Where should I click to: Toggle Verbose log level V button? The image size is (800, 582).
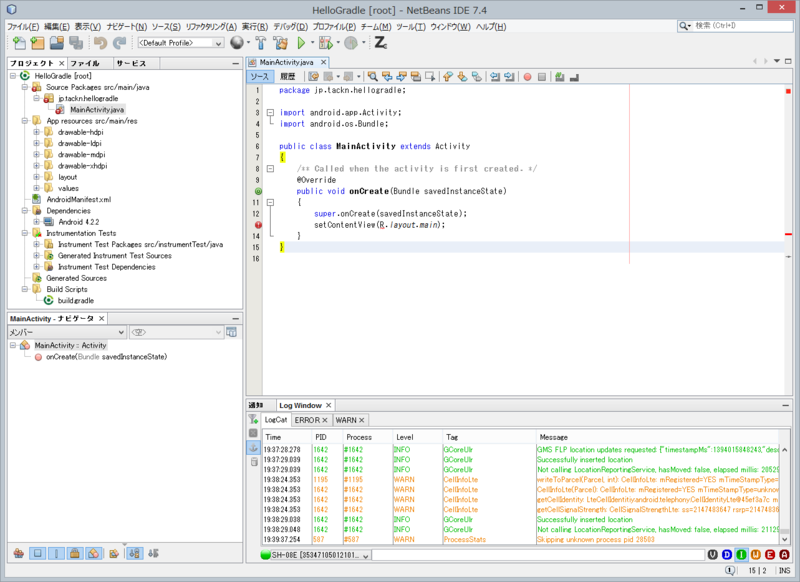coord(713,554)
